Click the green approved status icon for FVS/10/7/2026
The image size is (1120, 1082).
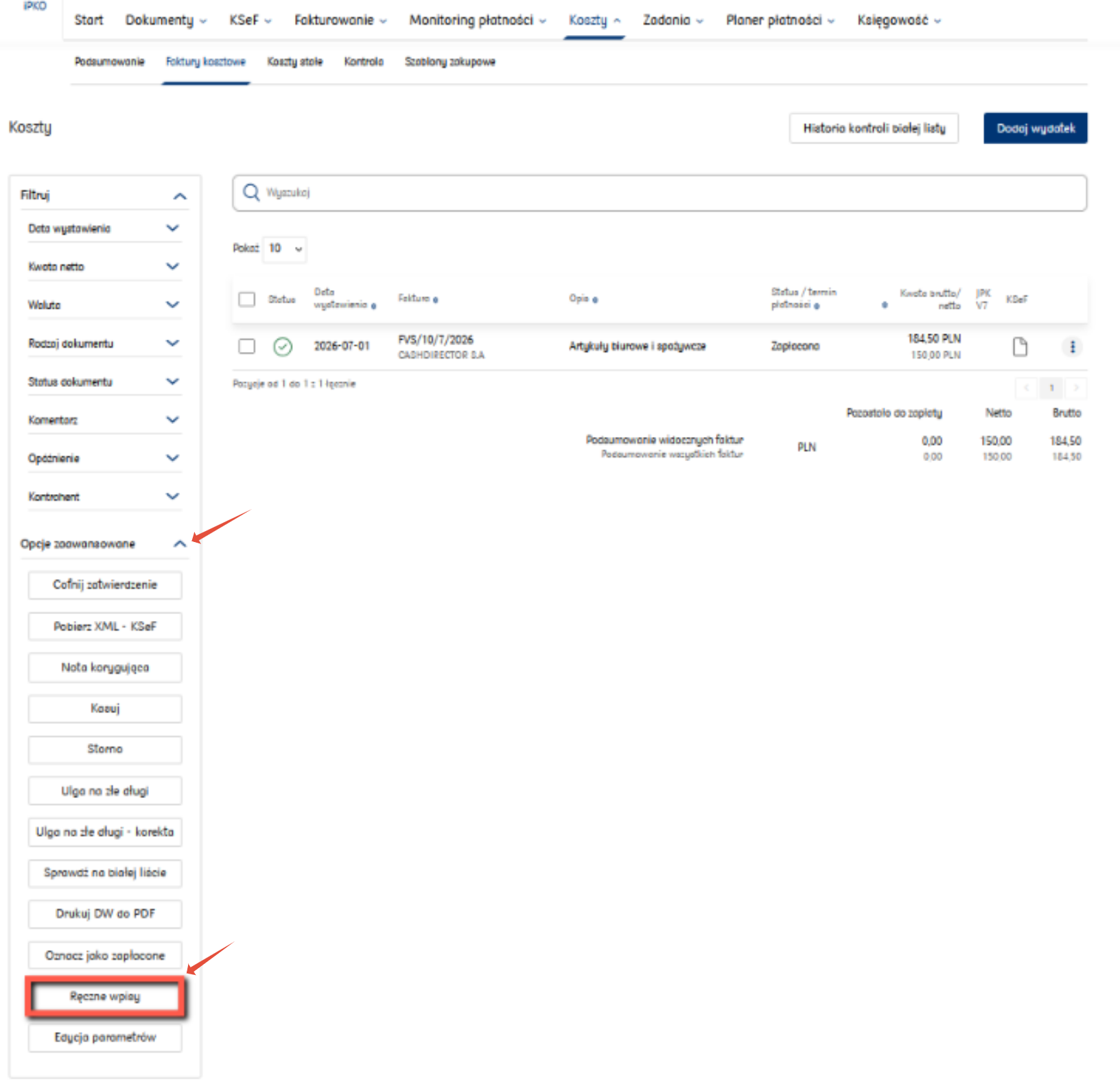pyautogui.click(x=283, y=346)
